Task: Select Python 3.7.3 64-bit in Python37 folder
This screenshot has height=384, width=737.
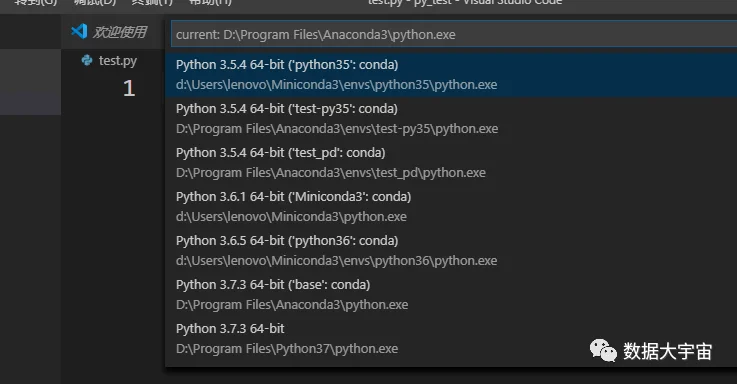Action: [451, 338]
